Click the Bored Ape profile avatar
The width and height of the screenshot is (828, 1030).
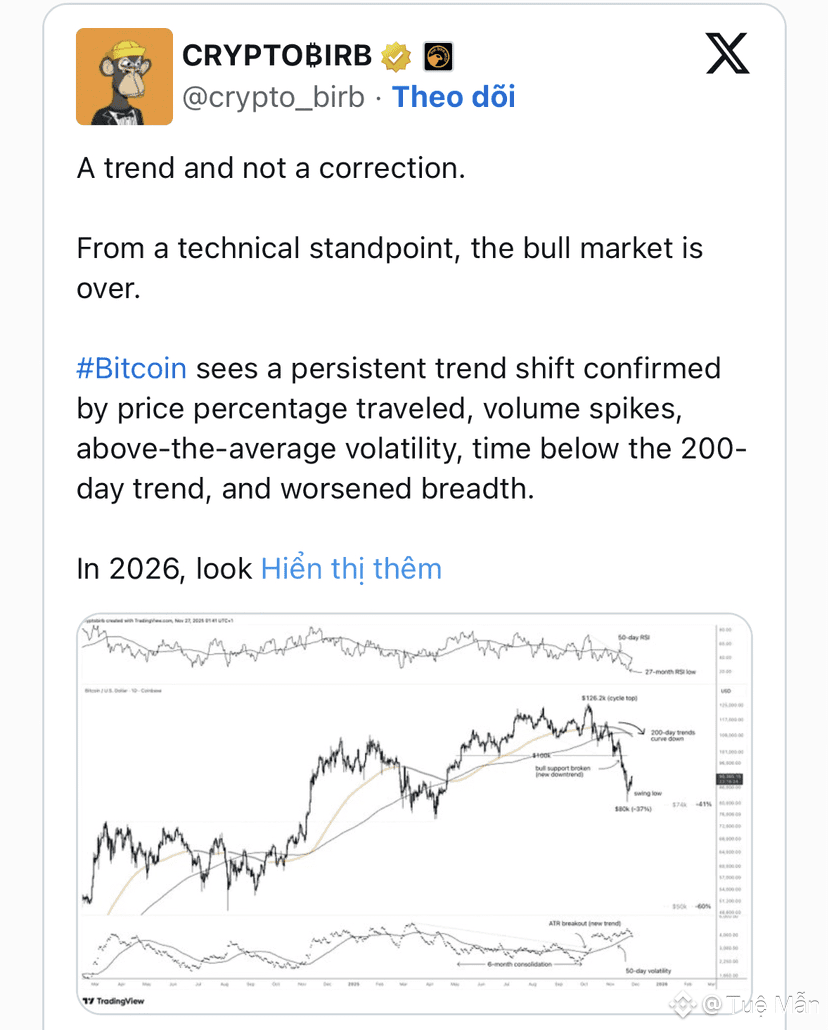pyautogui.click(x=124, y=77)
